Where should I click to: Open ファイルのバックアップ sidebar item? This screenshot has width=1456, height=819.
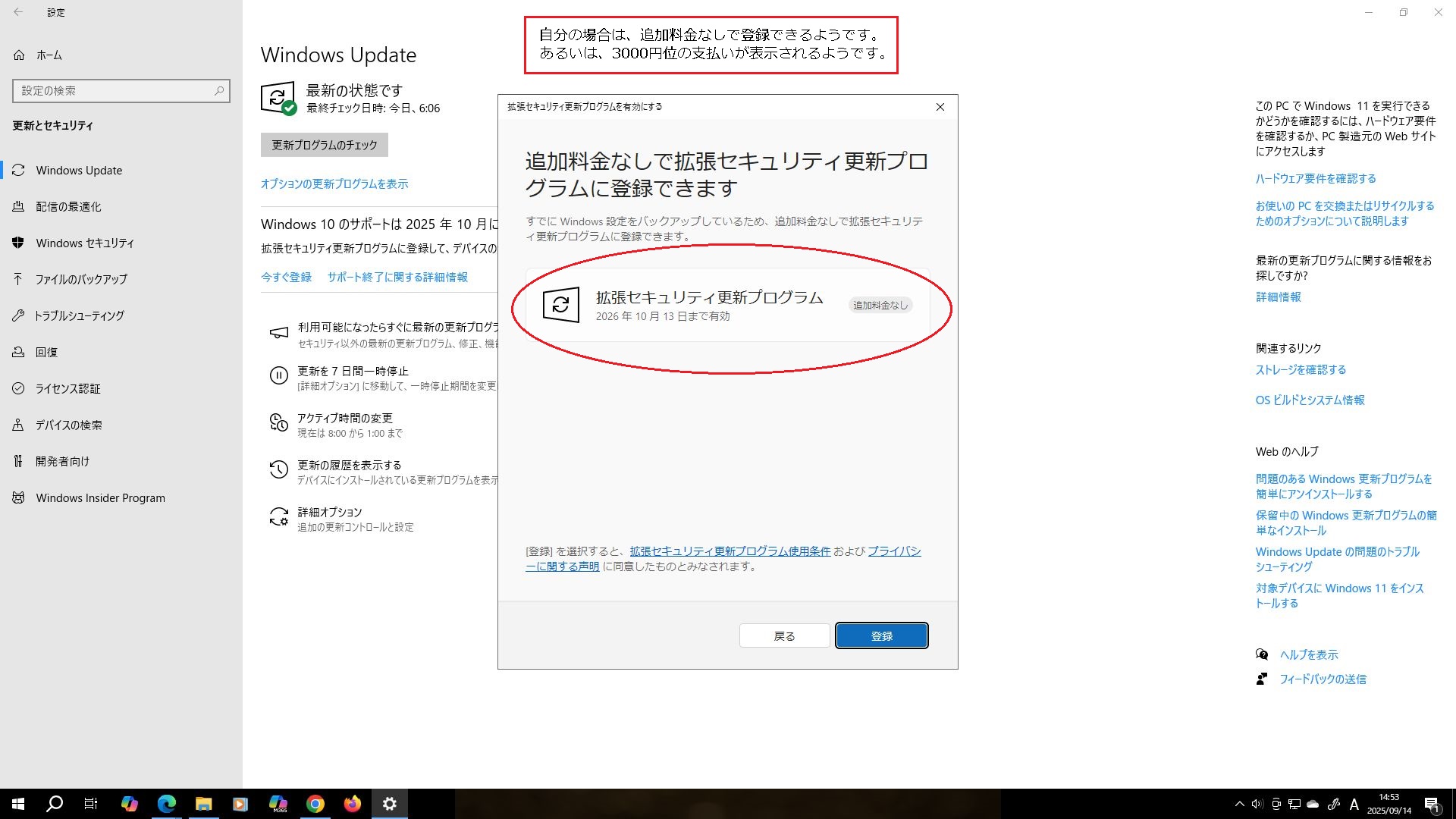click(x=81, y=280)
